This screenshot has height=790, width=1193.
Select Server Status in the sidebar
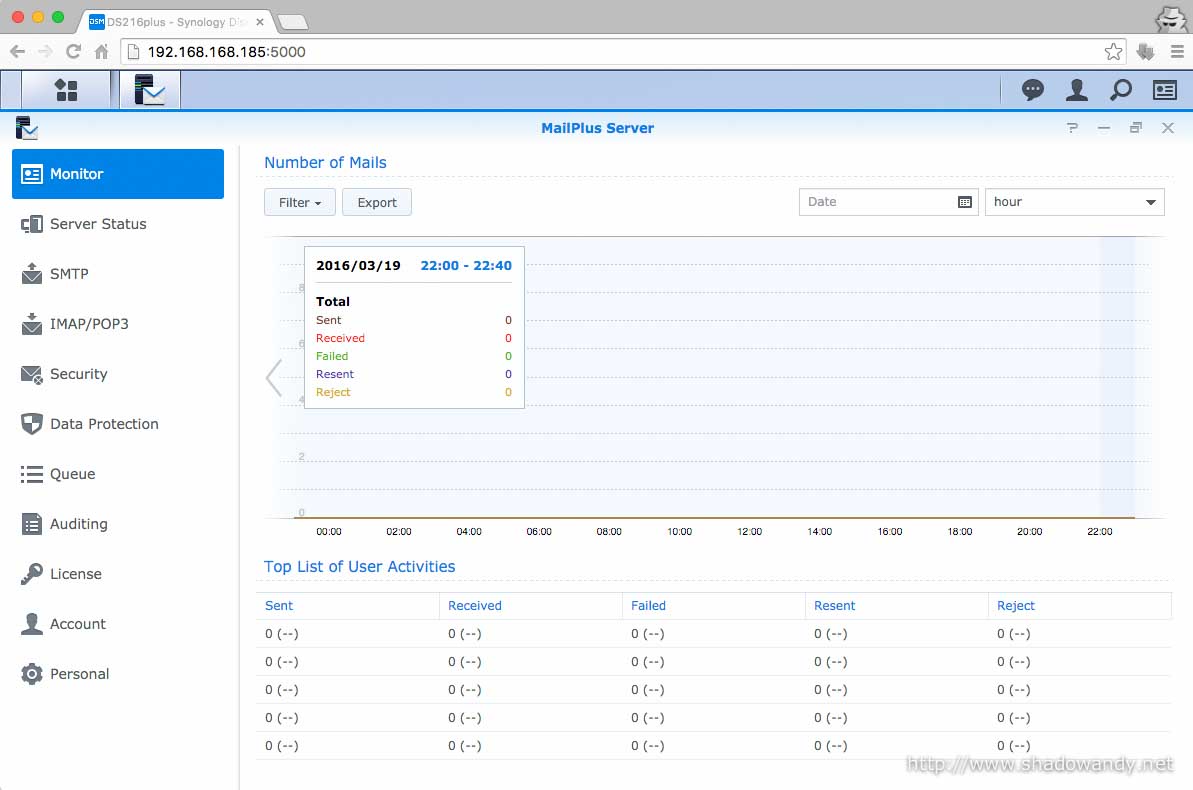click(98, 224)
